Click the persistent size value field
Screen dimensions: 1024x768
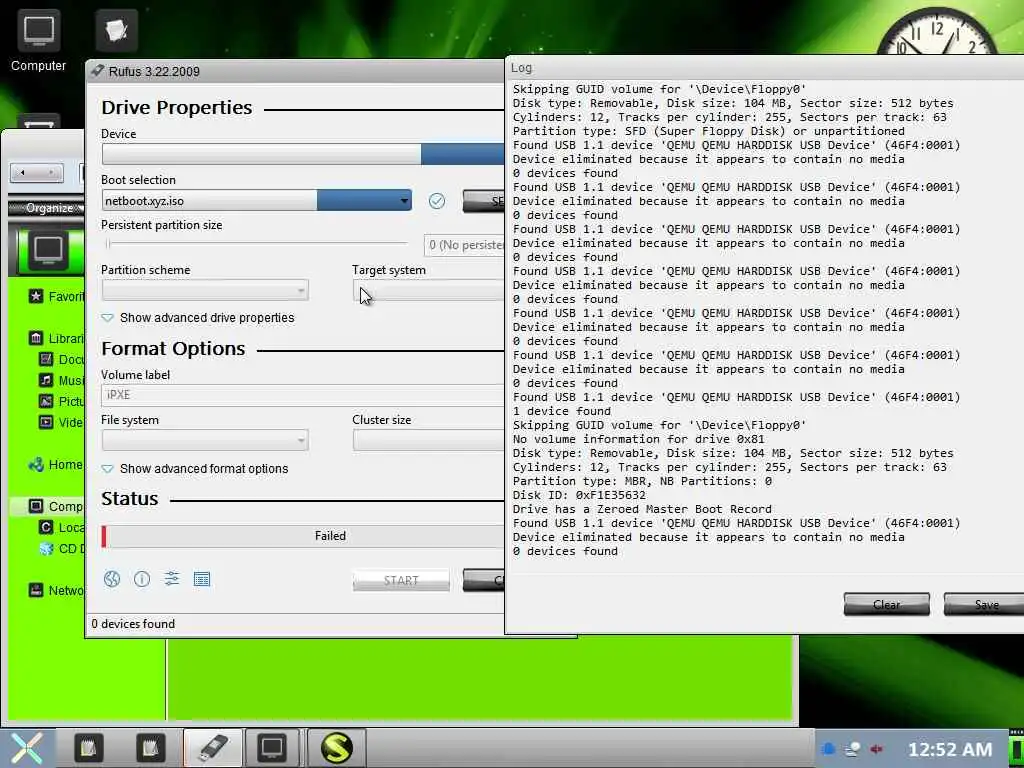click(x=464, y=245)
